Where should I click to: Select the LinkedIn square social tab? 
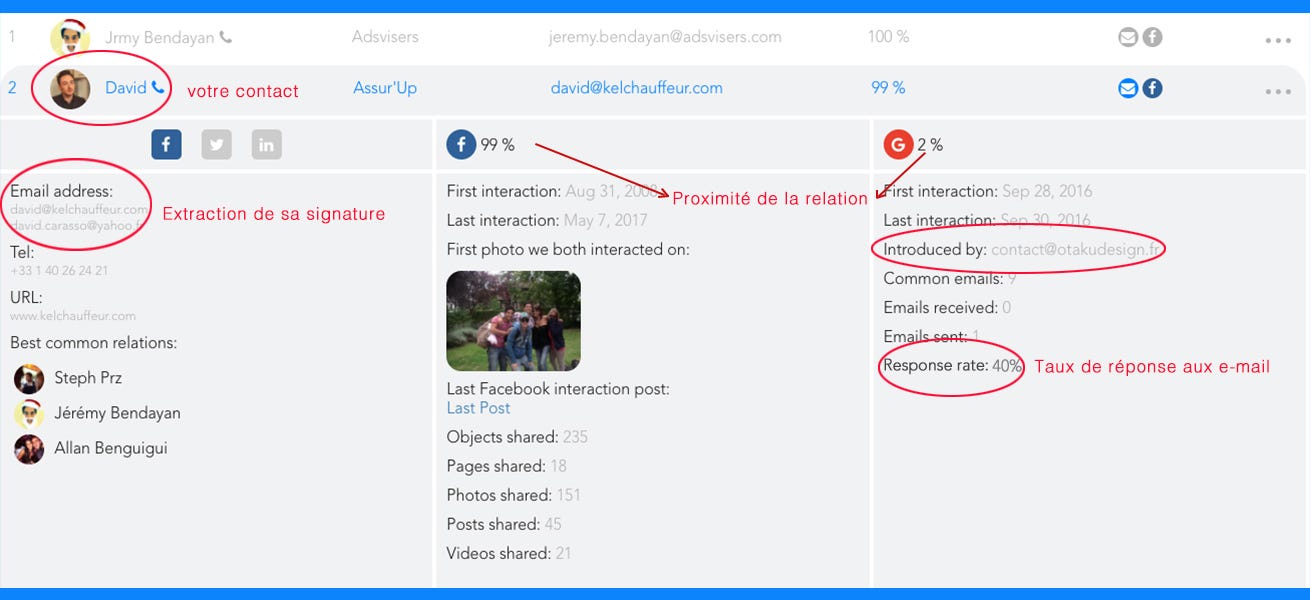tap(266, 145)
